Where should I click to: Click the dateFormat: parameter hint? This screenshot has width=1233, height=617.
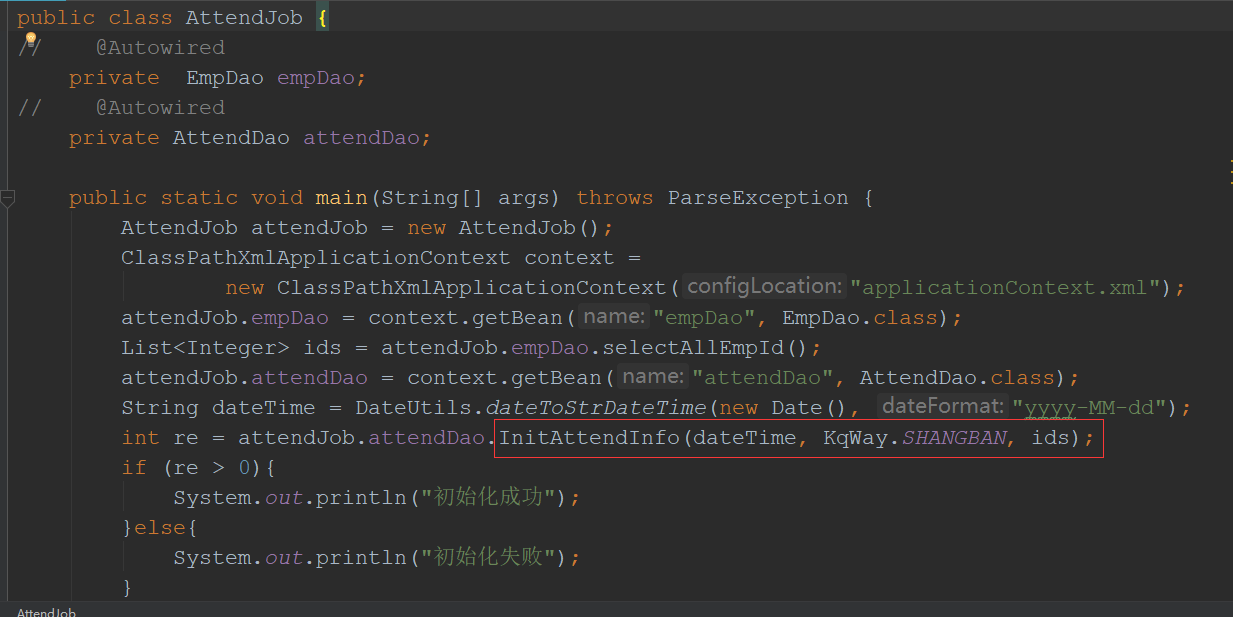coord(943,407)
